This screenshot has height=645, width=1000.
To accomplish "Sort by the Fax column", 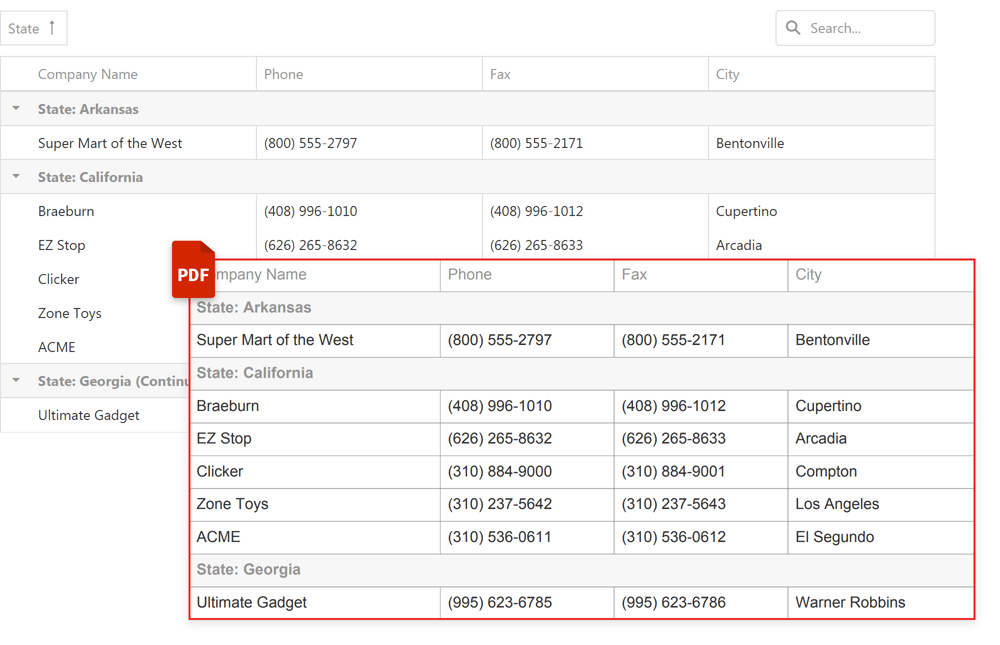I will tap(497, 74).
